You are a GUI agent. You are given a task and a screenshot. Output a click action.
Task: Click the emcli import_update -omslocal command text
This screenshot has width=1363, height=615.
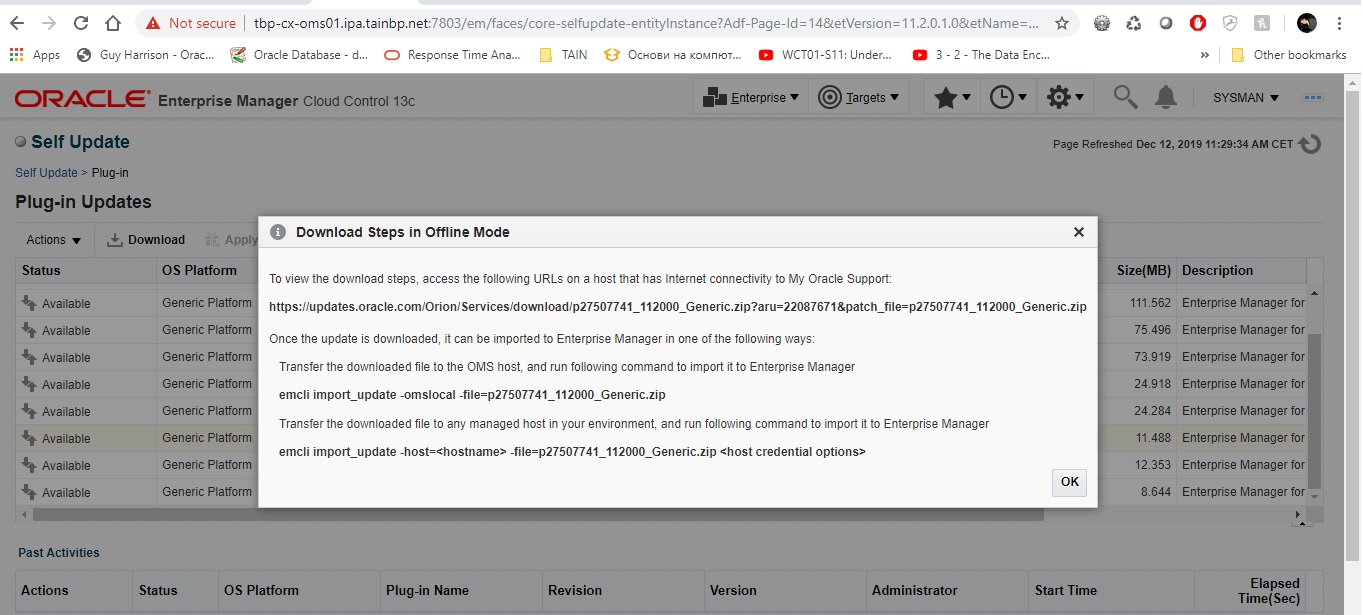click(472, 395)
